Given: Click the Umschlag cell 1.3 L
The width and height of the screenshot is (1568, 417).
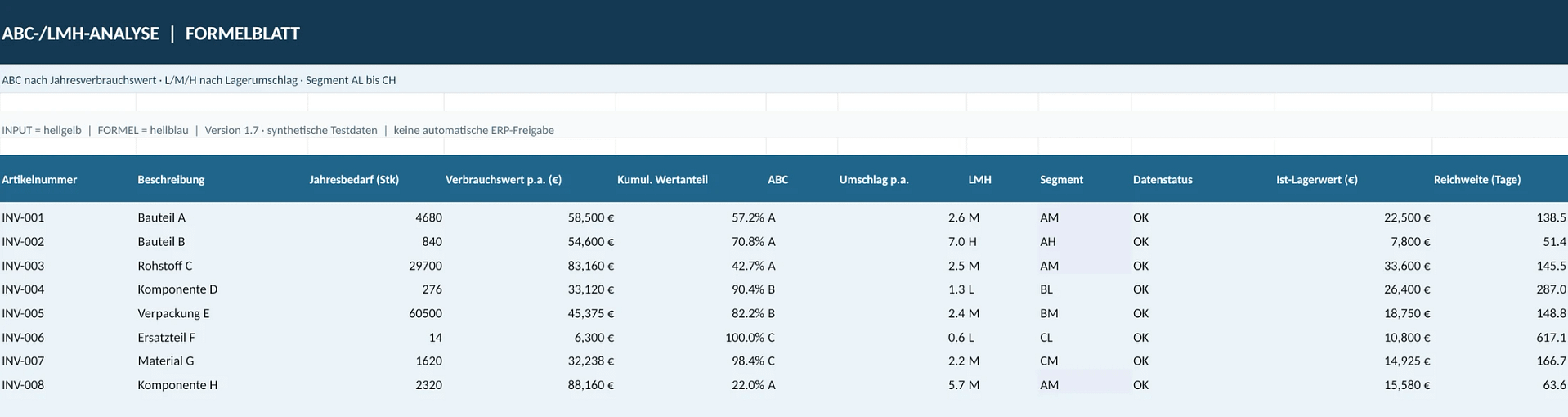Looking at the screenshot, I should [x=961, y=289].
